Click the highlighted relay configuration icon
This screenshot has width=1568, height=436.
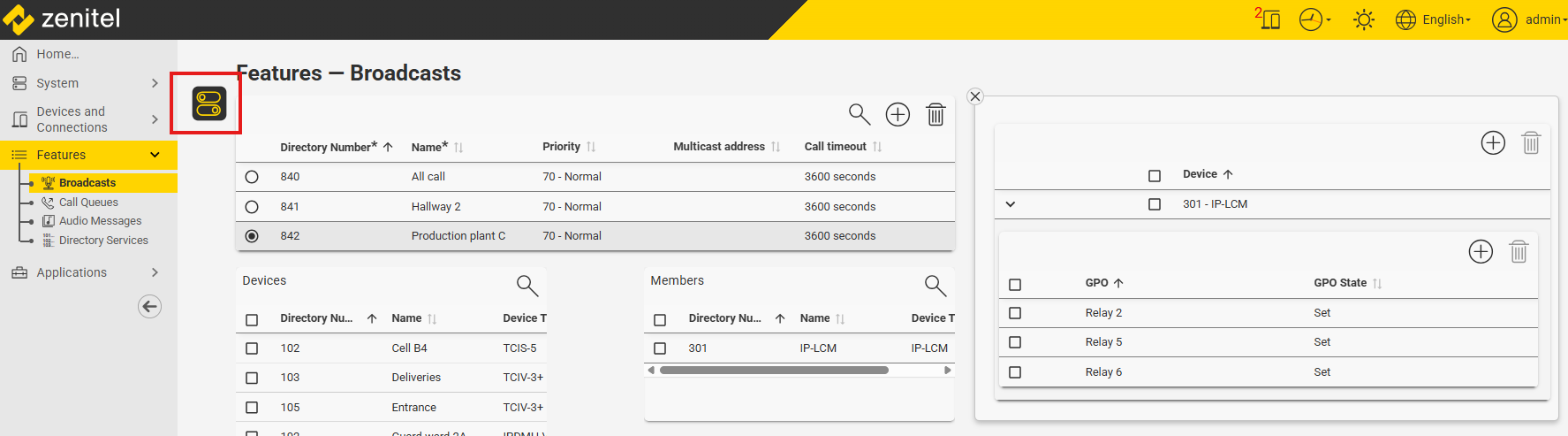(209, 103)
